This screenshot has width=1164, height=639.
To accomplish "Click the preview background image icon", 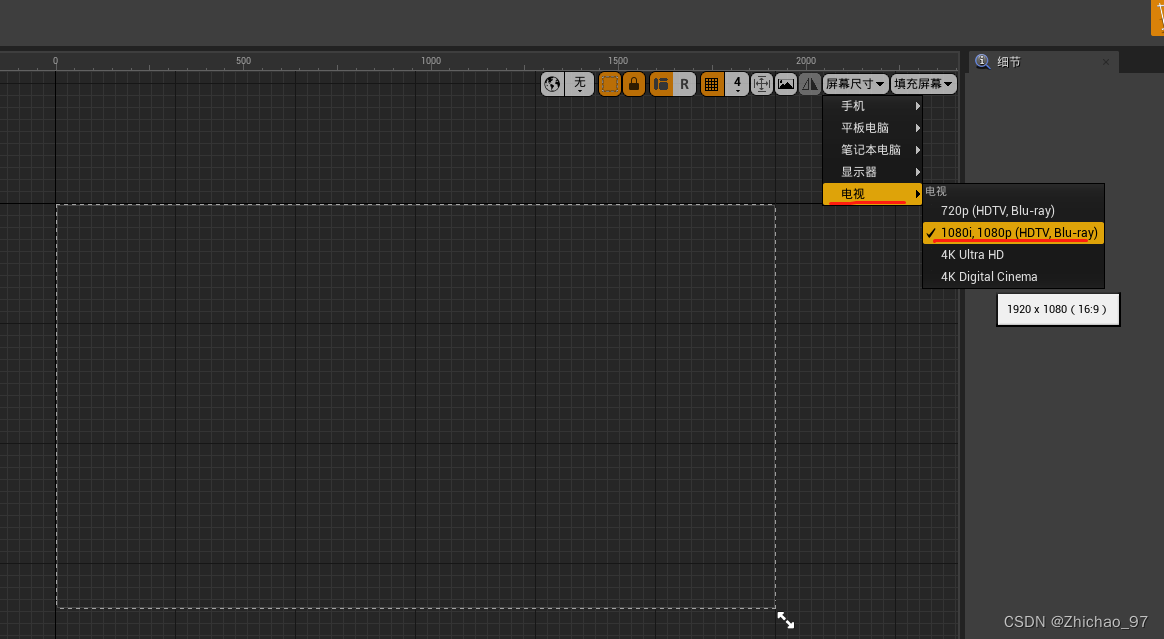I will click(786, 83).
